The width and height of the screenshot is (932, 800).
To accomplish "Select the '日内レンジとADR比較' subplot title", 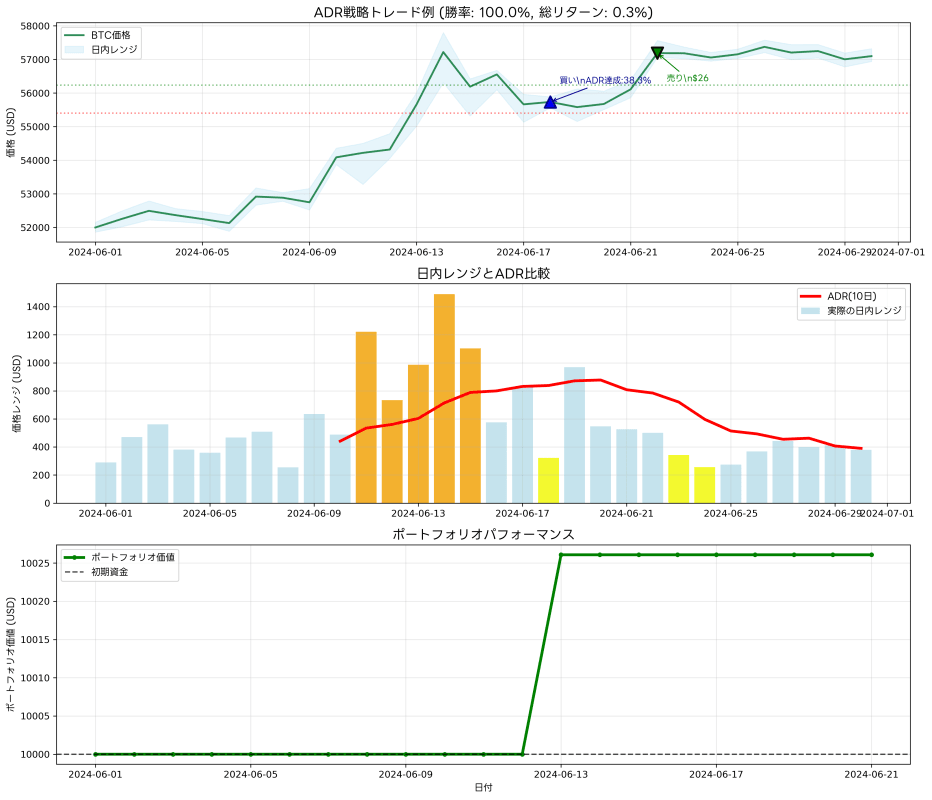I will pyautogui.click(x=483, y=273).
